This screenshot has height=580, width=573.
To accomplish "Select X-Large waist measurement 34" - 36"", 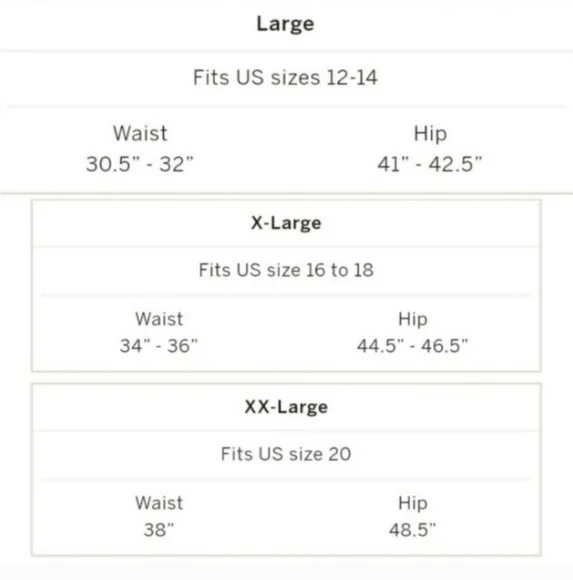I will (x=159, y=346).
